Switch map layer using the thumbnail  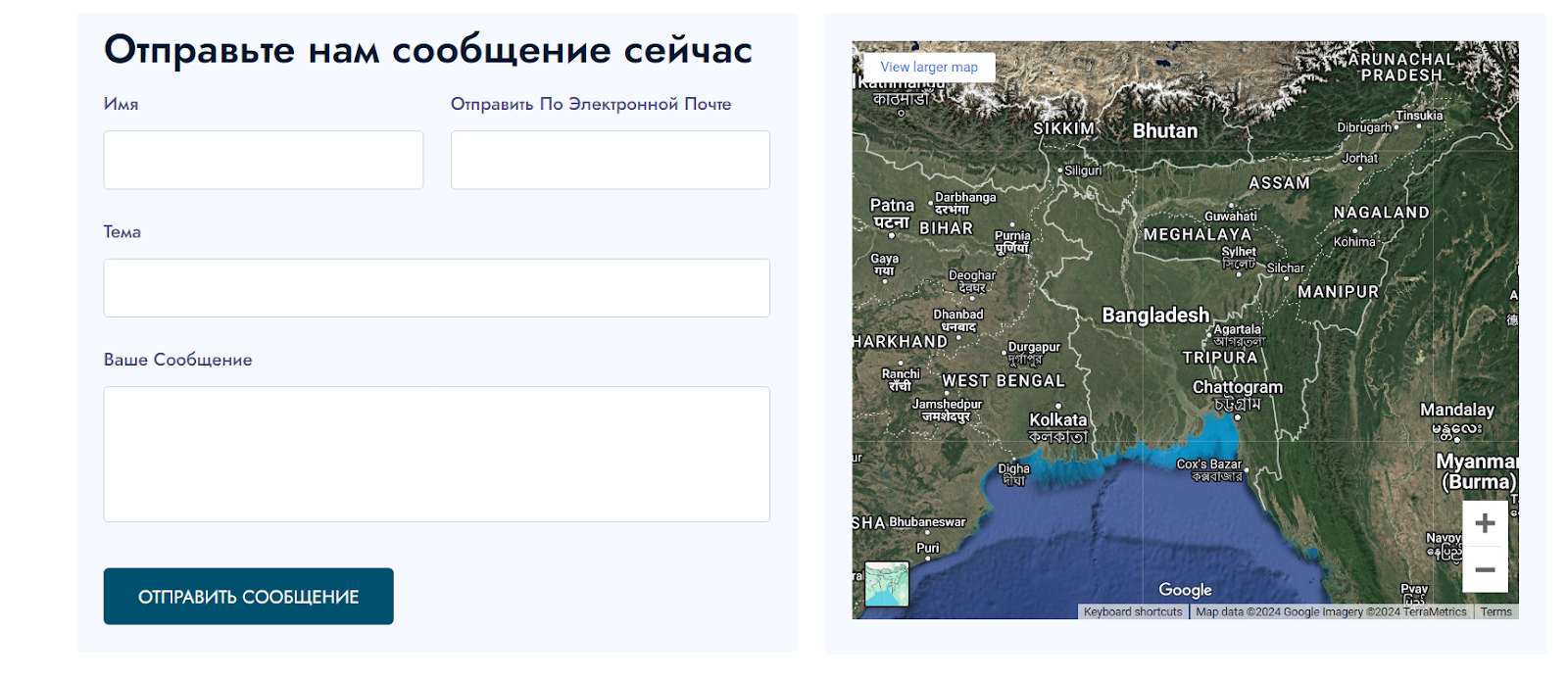click(x=887, y=584)
